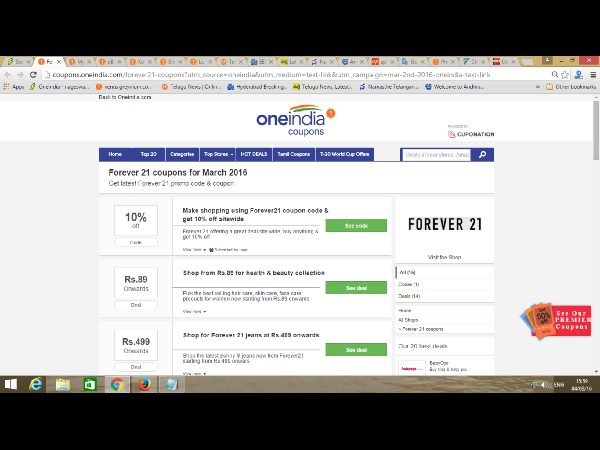Click the store search input field
This screenshot has width=600, height=450.
(x=437, y=155)
